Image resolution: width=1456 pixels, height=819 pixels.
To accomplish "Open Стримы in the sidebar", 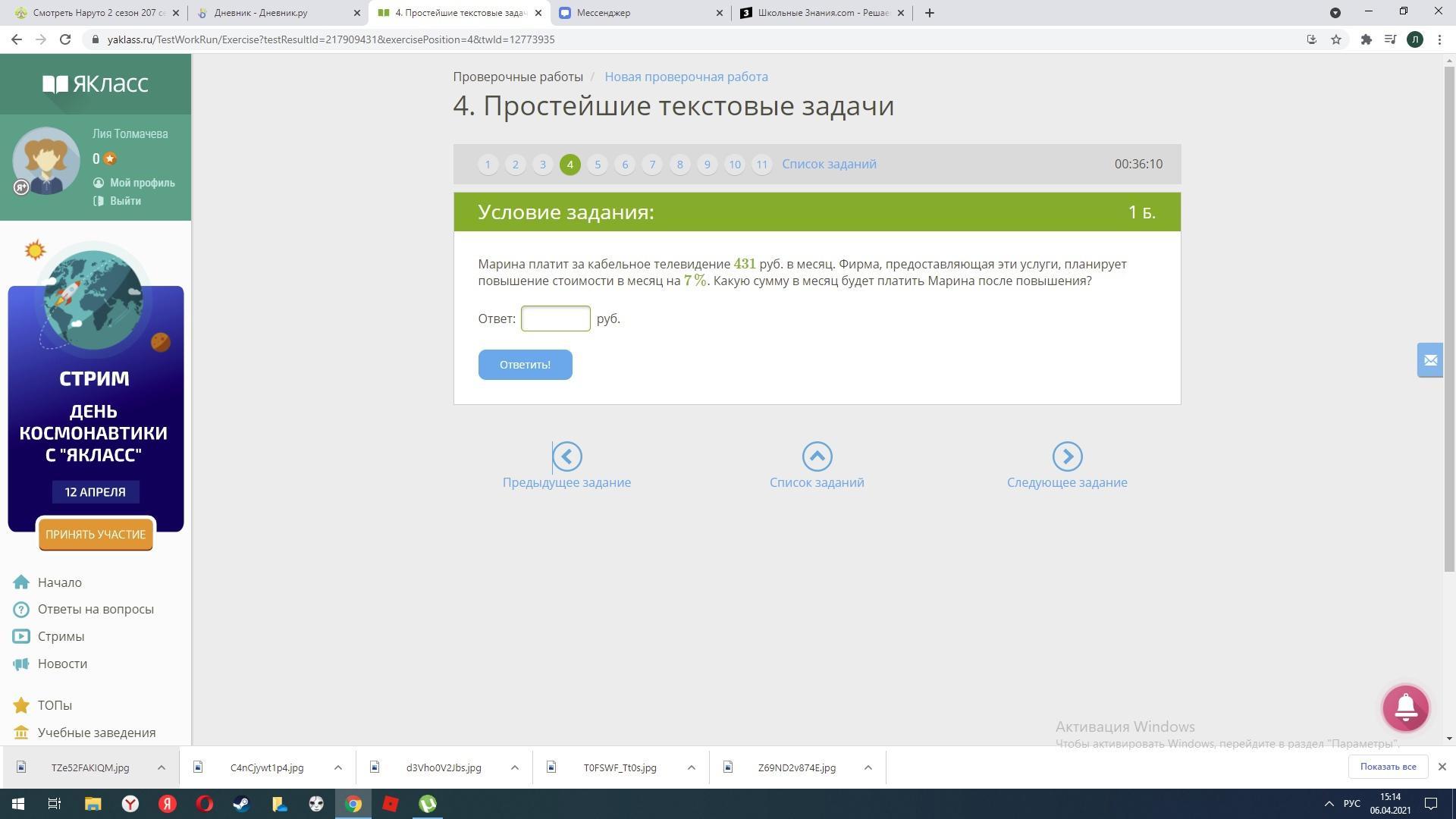I will [x=61, y=636].
